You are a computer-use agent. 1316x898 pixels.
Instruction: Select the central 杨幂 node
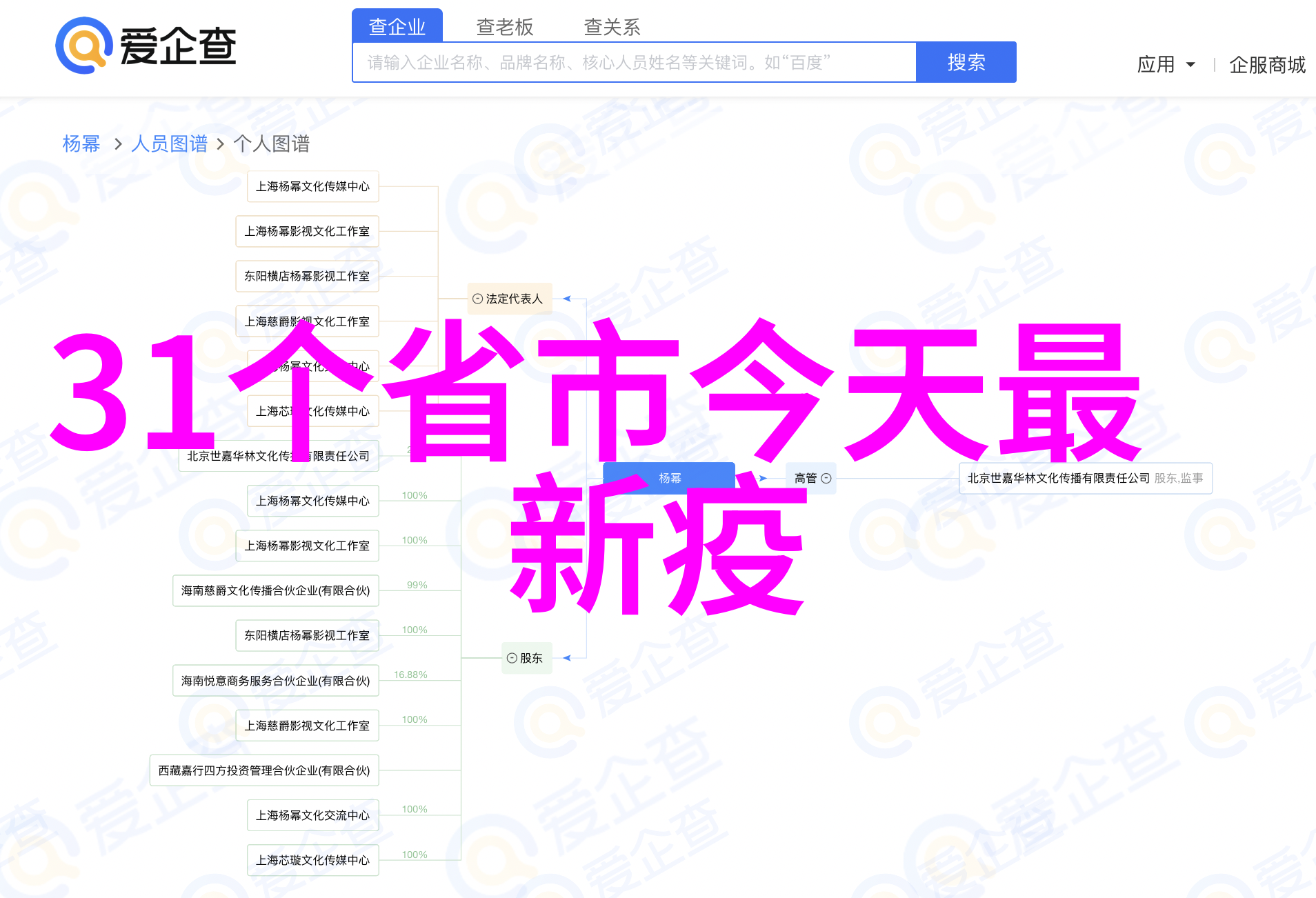(x=669, y=477)
